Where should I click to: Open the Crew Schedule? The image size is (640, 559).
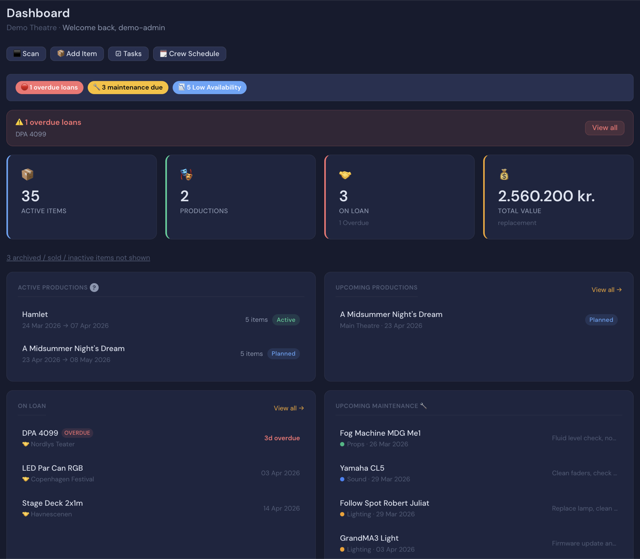[189, 54]
